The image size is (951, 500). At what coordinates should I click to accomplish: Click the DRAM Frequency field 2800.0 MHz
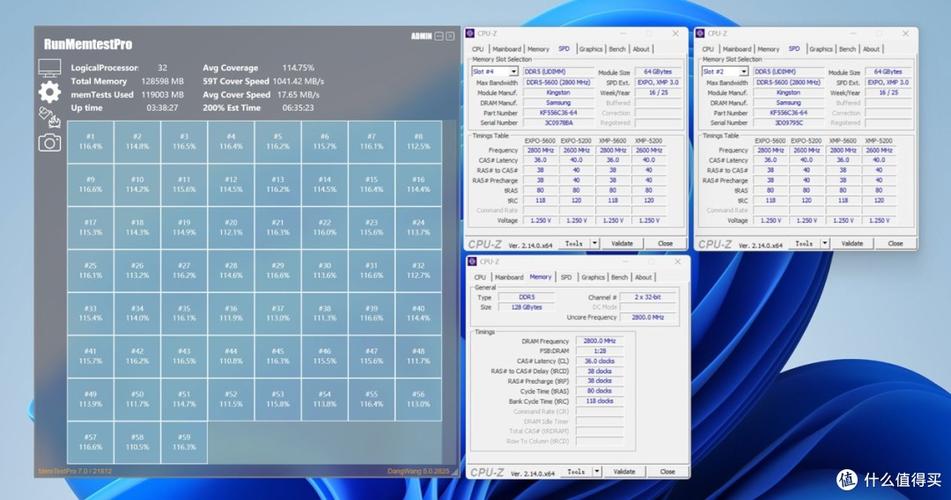click(x=600, y=341)
